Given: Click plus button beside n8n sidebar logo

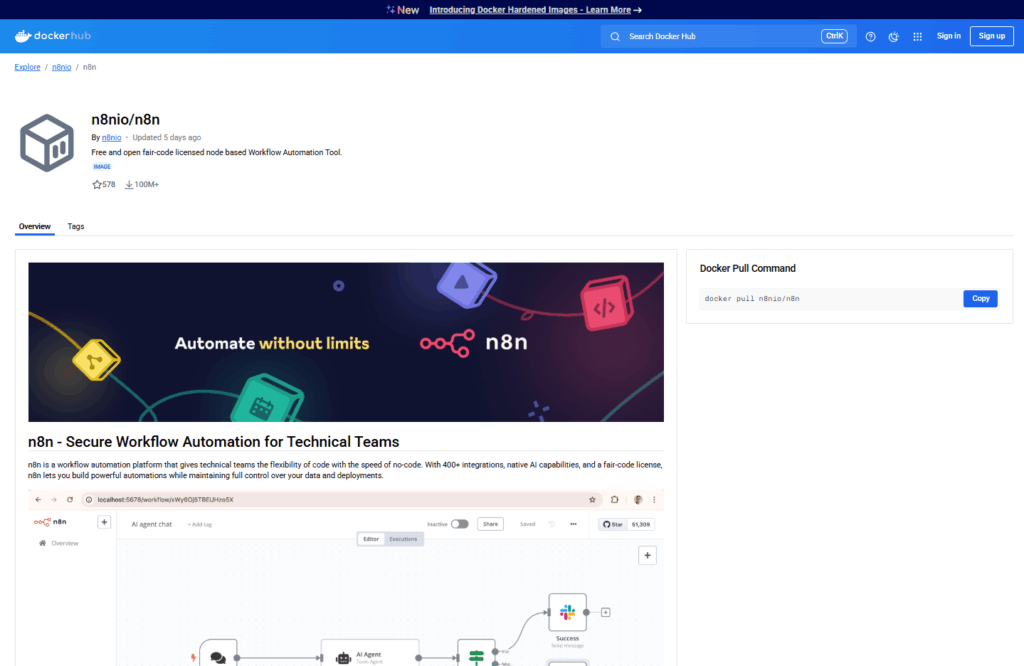Looking at the screenshot, I should point(104,522).
